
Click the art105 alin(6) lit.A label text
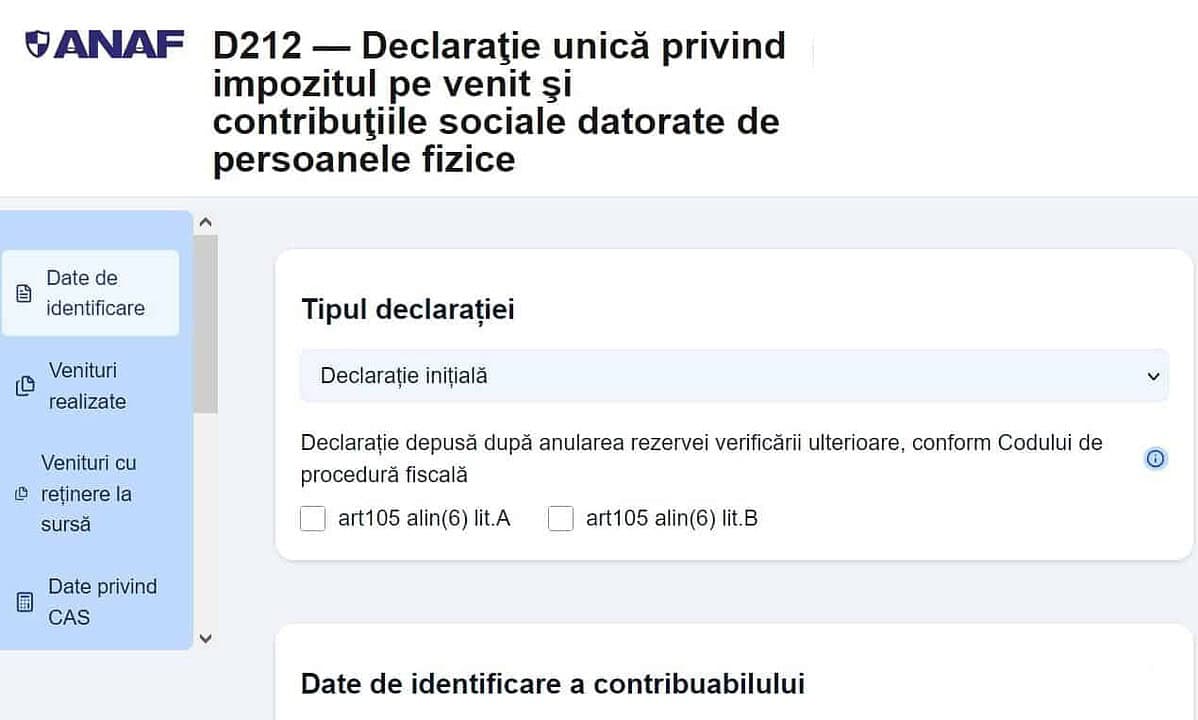click(x=424, y=519)
